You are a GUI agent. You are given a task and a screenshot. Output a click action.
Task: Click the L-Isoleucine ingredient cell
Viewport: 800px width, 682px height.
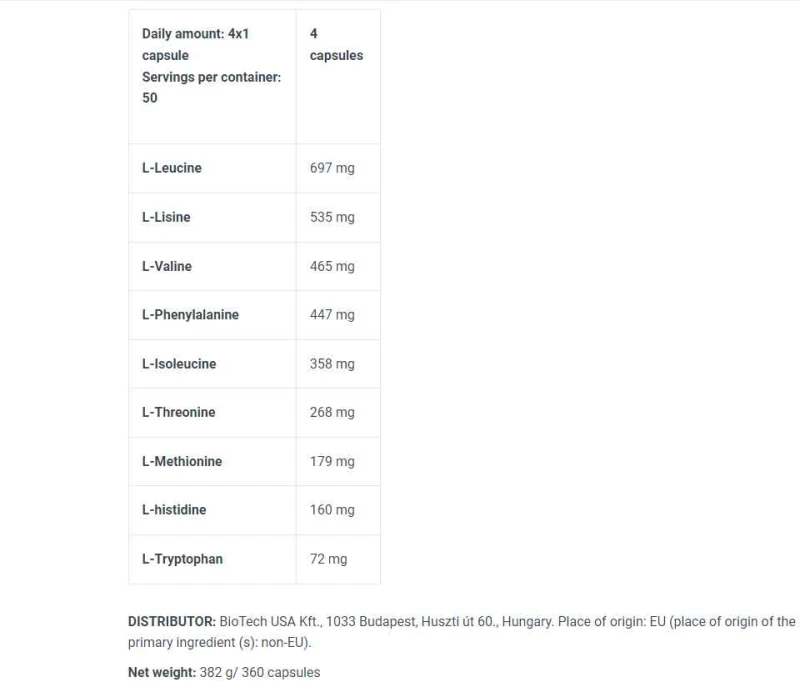click(179, 364)
